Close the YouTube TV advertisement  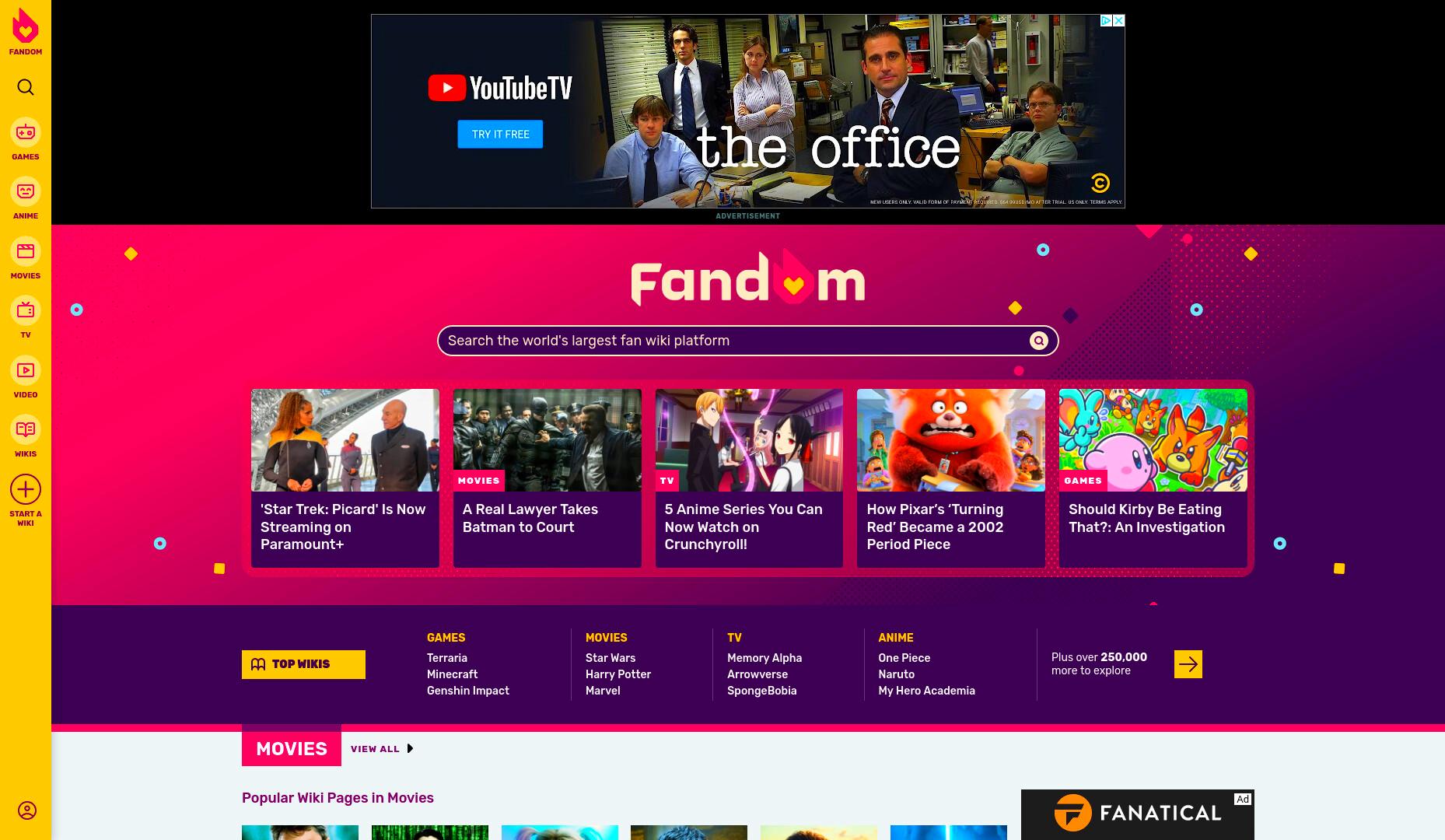pos(1118,21)
